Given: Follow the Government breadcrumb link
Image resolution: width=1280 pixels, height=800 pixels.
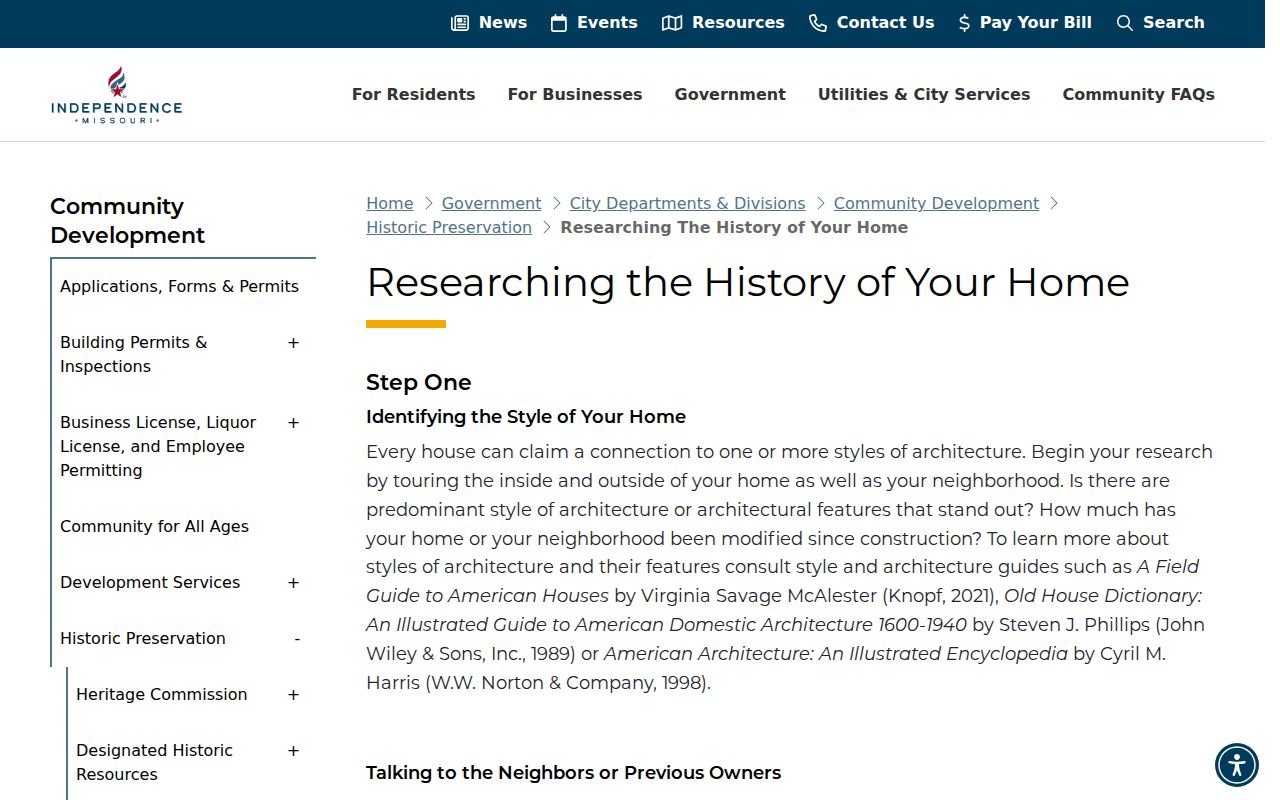Looking at the screenshot, I should pyautogui.click(x=492, y=203).
